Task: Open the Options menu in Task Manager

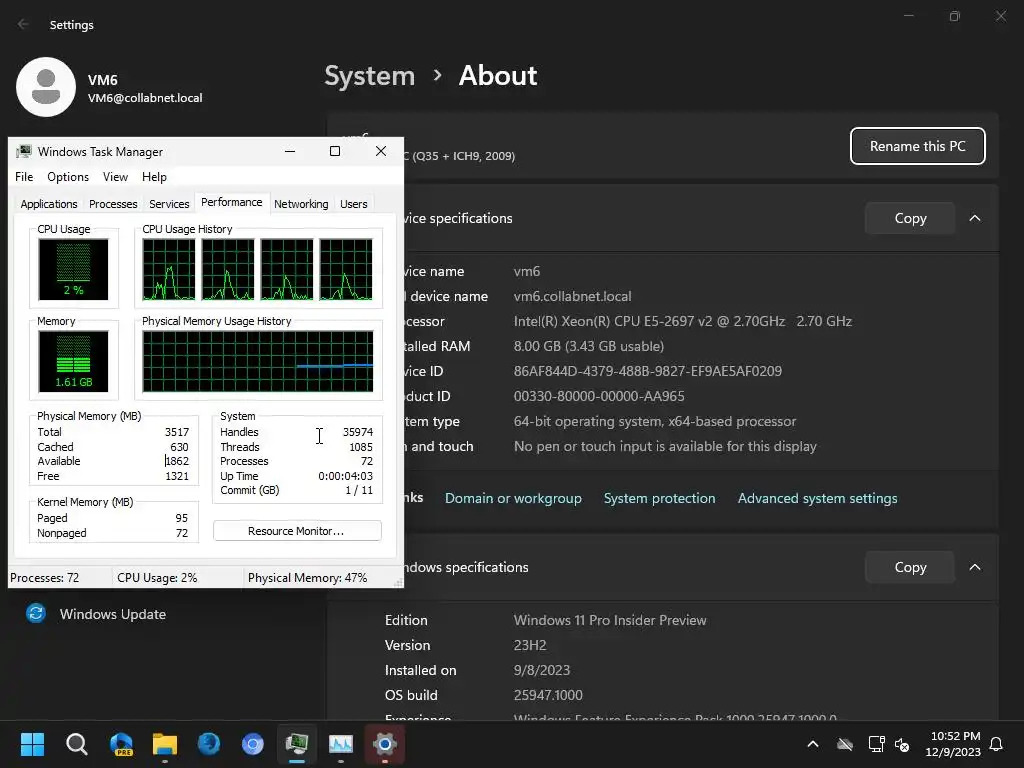Action: point(68,177)
